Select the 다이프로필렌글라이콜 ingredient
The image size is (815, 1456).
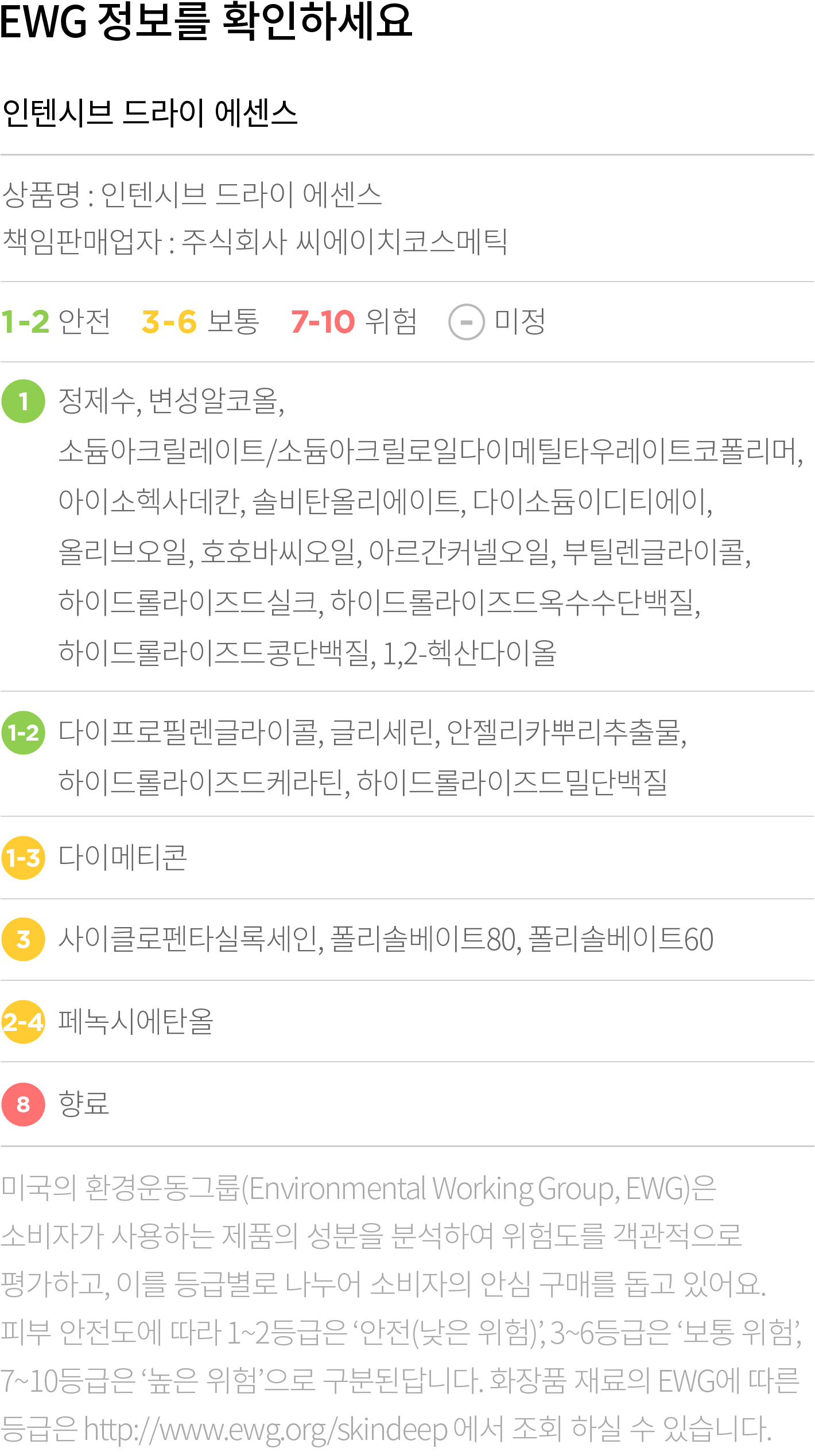[x=191, y=733]
